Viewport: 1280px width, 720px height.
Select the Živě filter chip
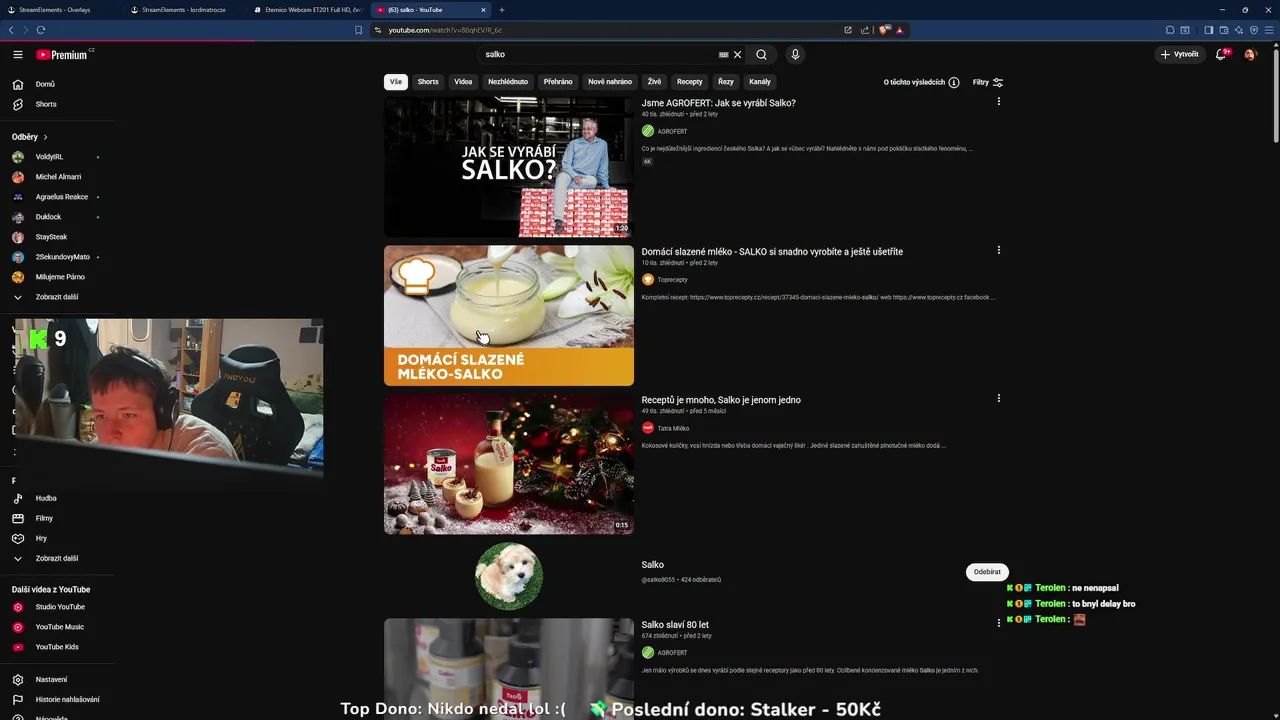654,82
